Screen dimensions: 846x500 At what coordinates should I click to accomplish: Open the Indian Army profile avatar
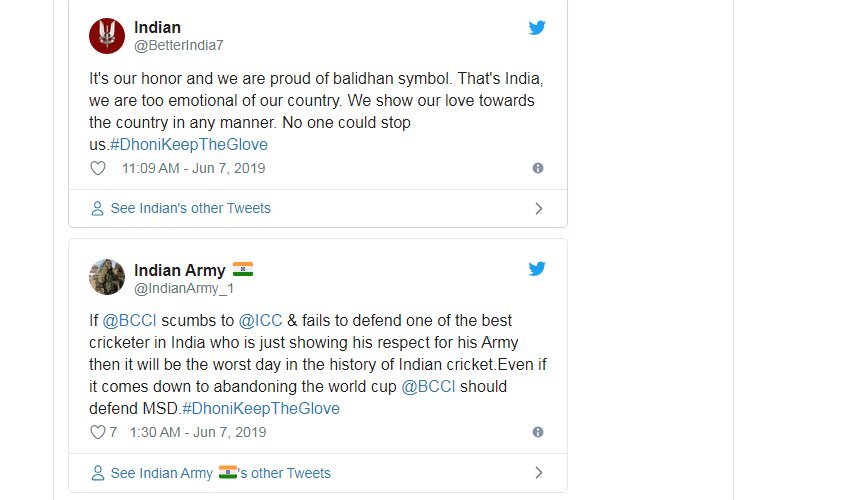(x=107, y=277)
